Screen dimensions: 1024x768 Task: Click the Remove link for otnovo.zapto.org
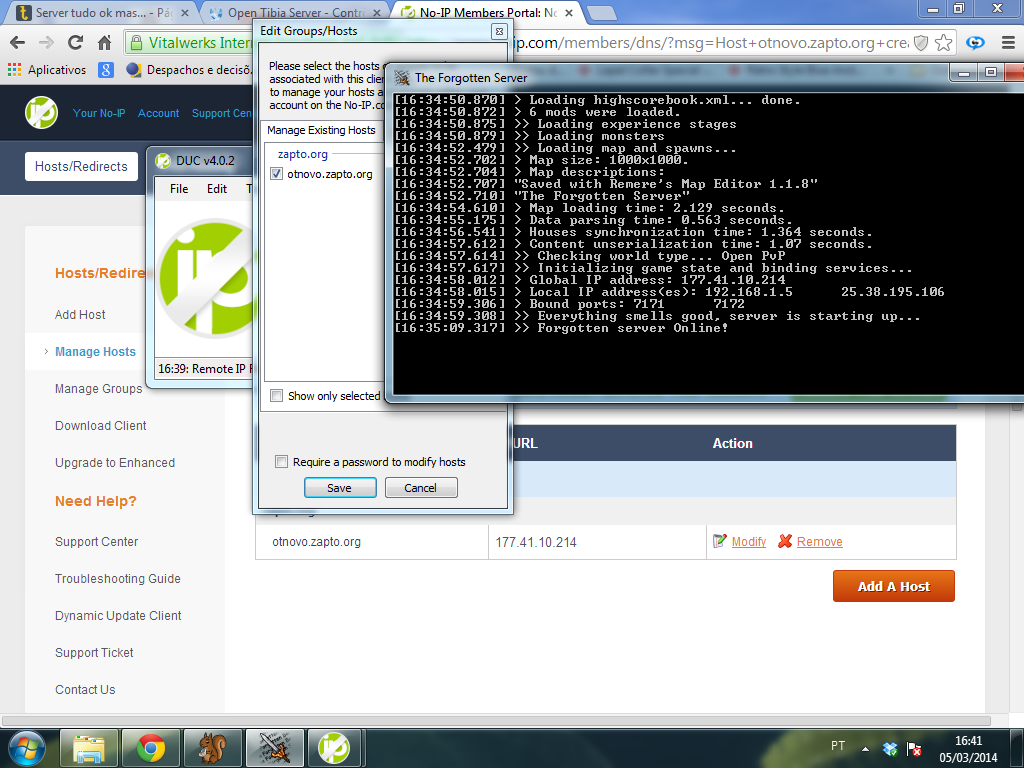(820, 542)
